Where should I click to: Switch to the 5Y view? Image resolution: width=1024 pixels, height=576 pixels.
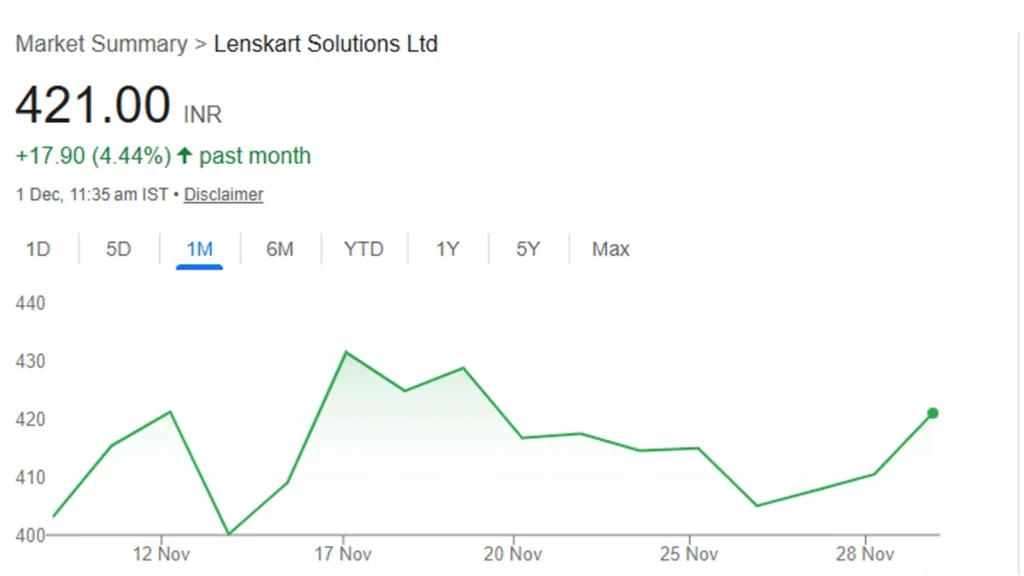527,249
